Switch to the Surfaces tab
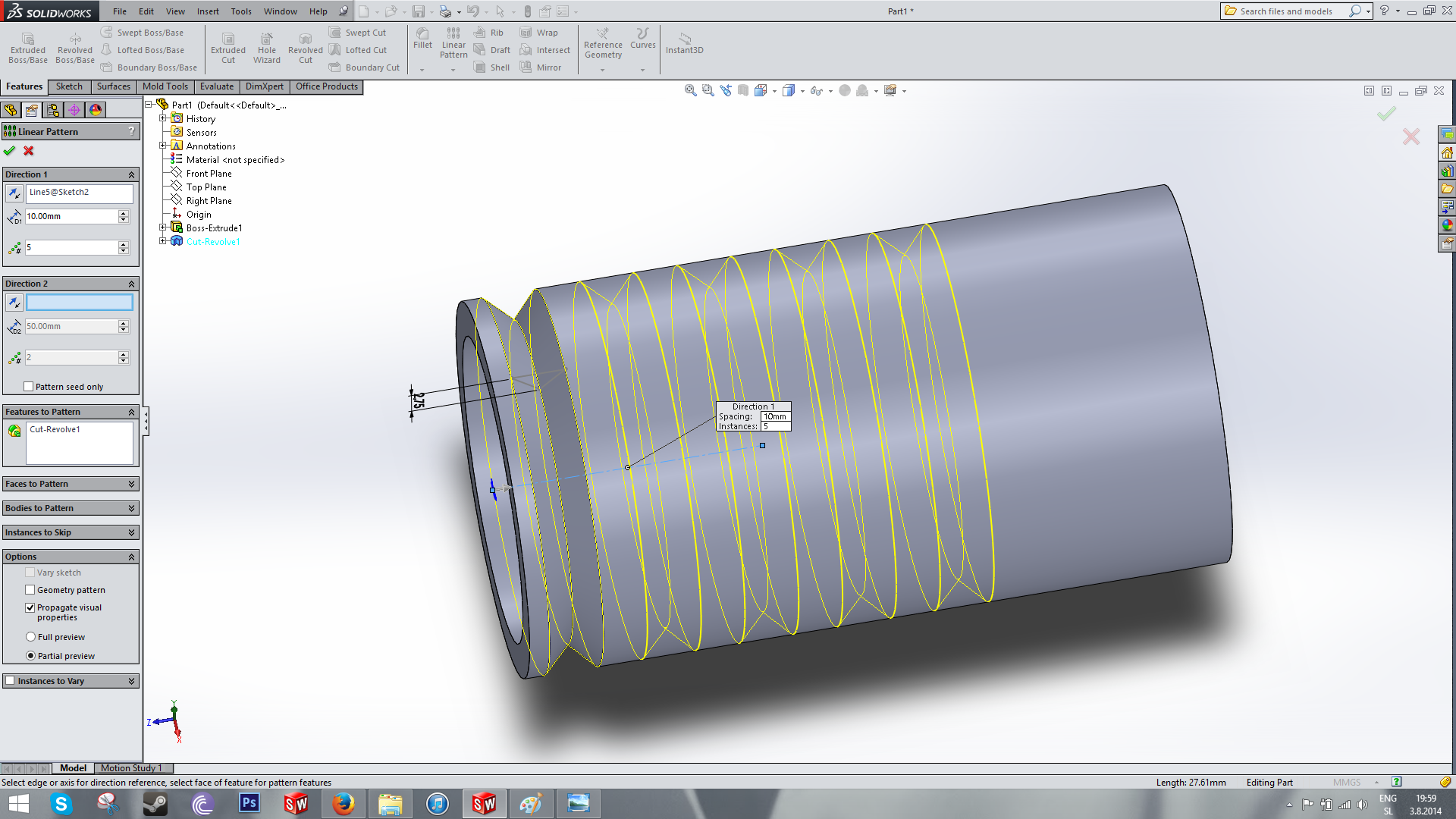 click(114, 86)
